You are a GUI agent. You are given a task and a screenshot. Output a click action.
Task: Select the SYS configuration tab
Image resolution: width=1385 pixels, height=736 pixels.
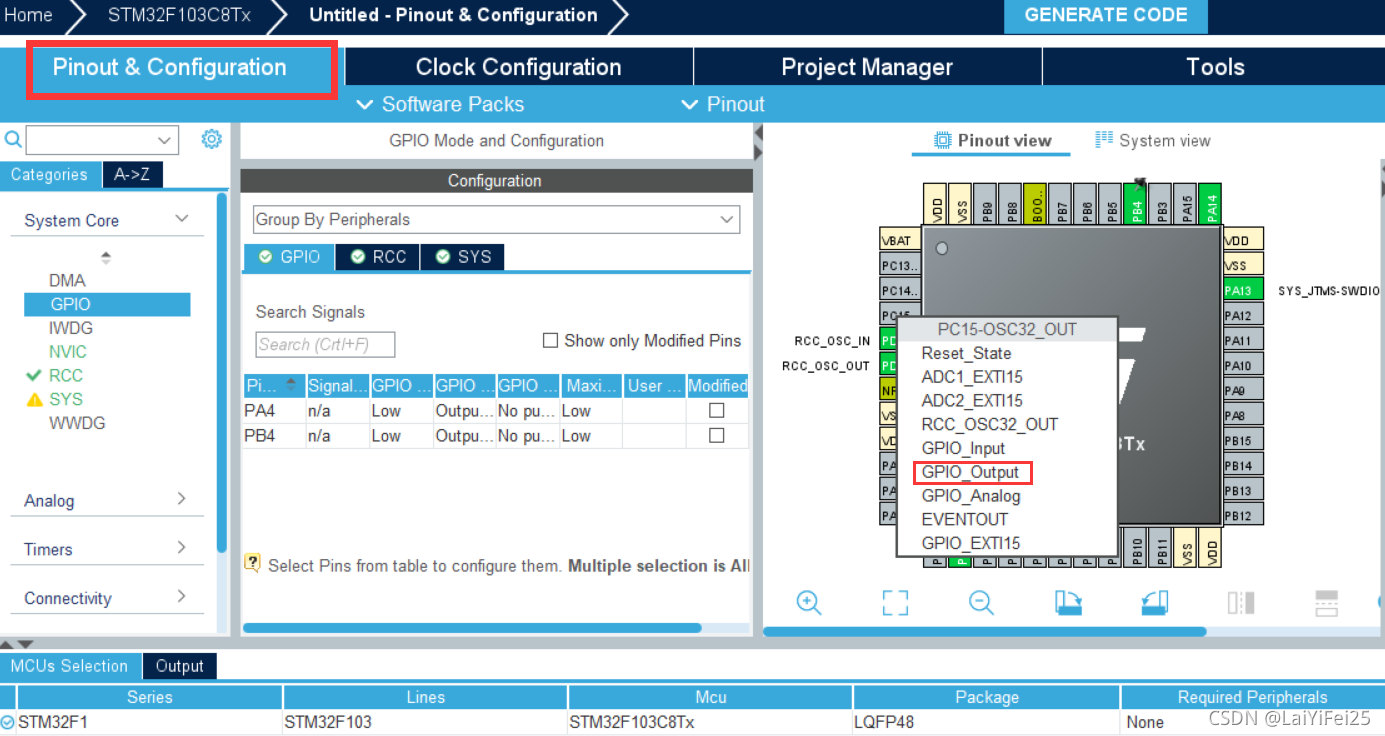click(463, 257)
